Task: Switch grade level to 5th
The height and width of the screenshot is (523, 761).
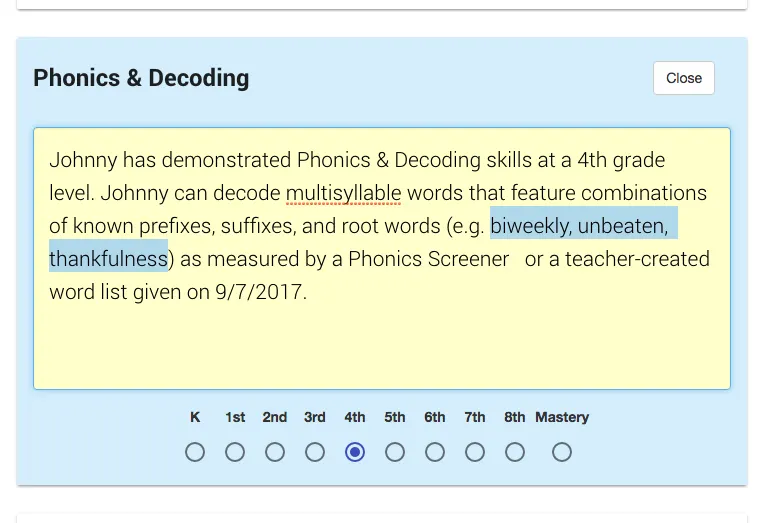Action: 395,452
